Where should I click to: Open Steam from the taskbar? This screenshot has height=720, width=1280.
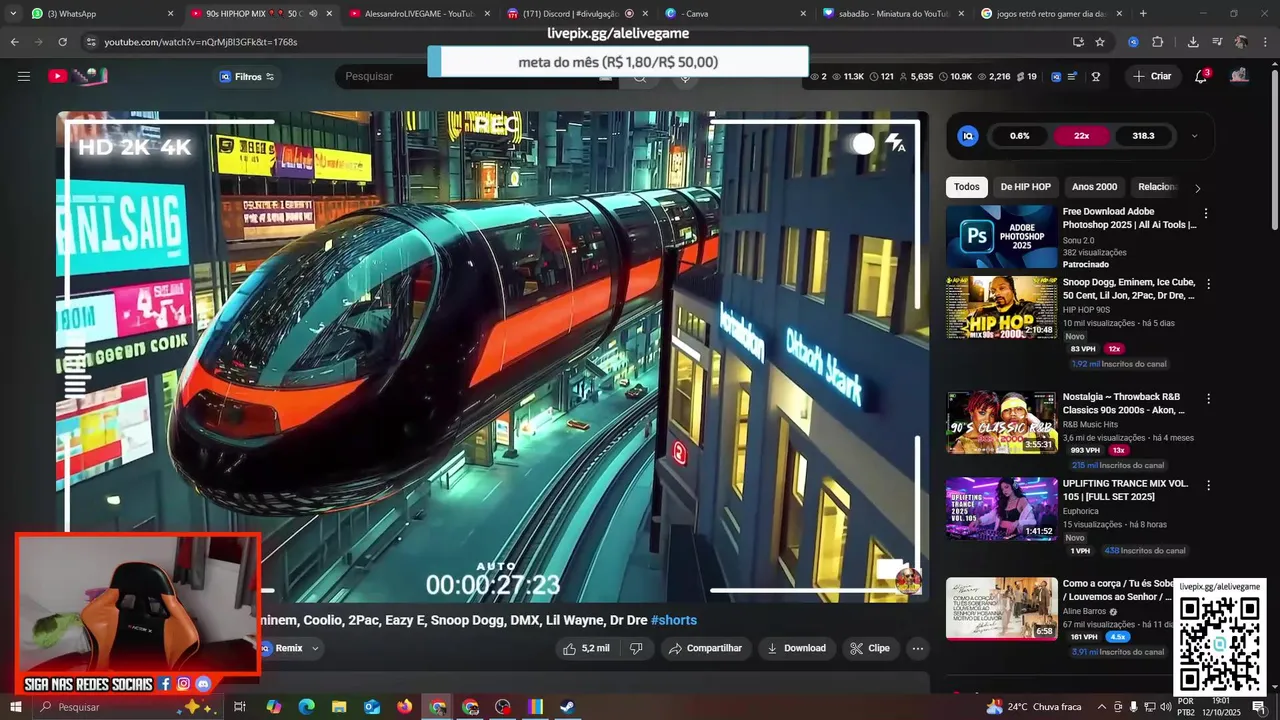(x=566, y=707)
